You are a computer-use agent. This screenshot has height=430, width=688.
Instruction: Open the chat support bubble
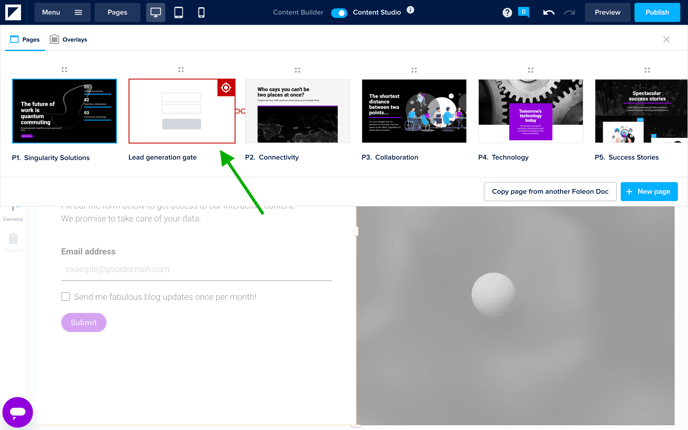[17, 411]
